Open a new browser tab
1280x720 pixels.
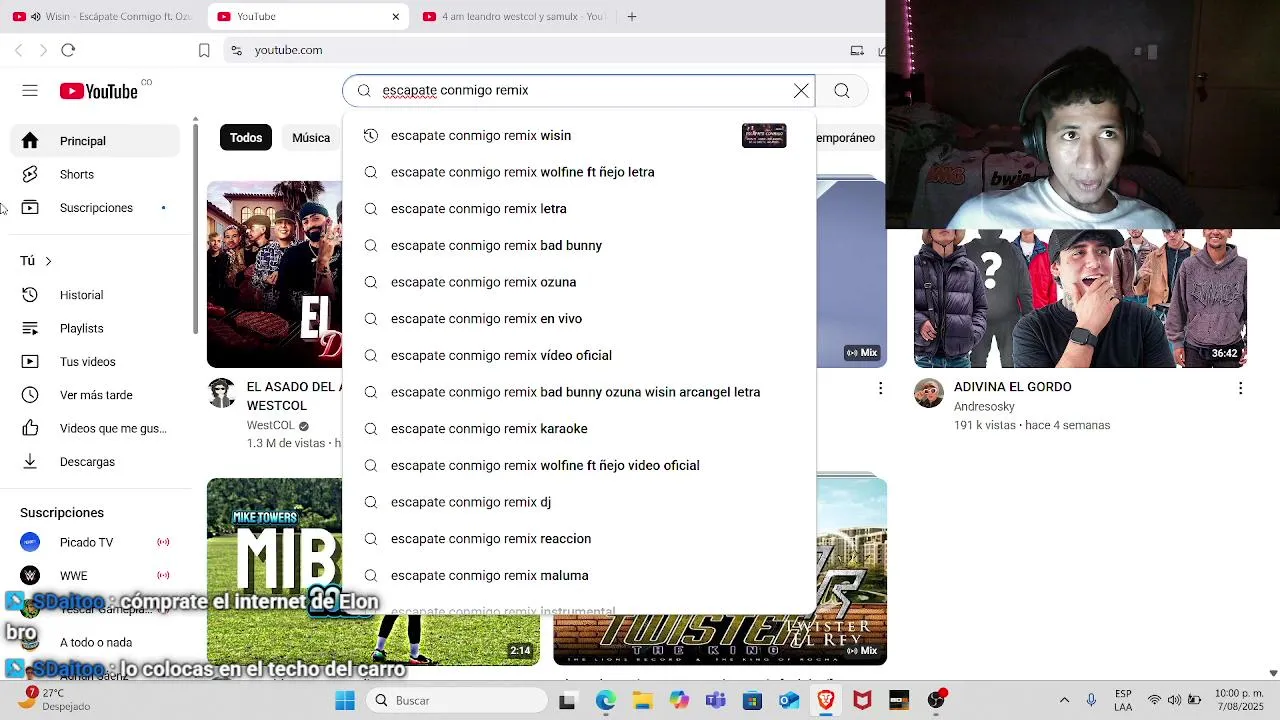631,16
